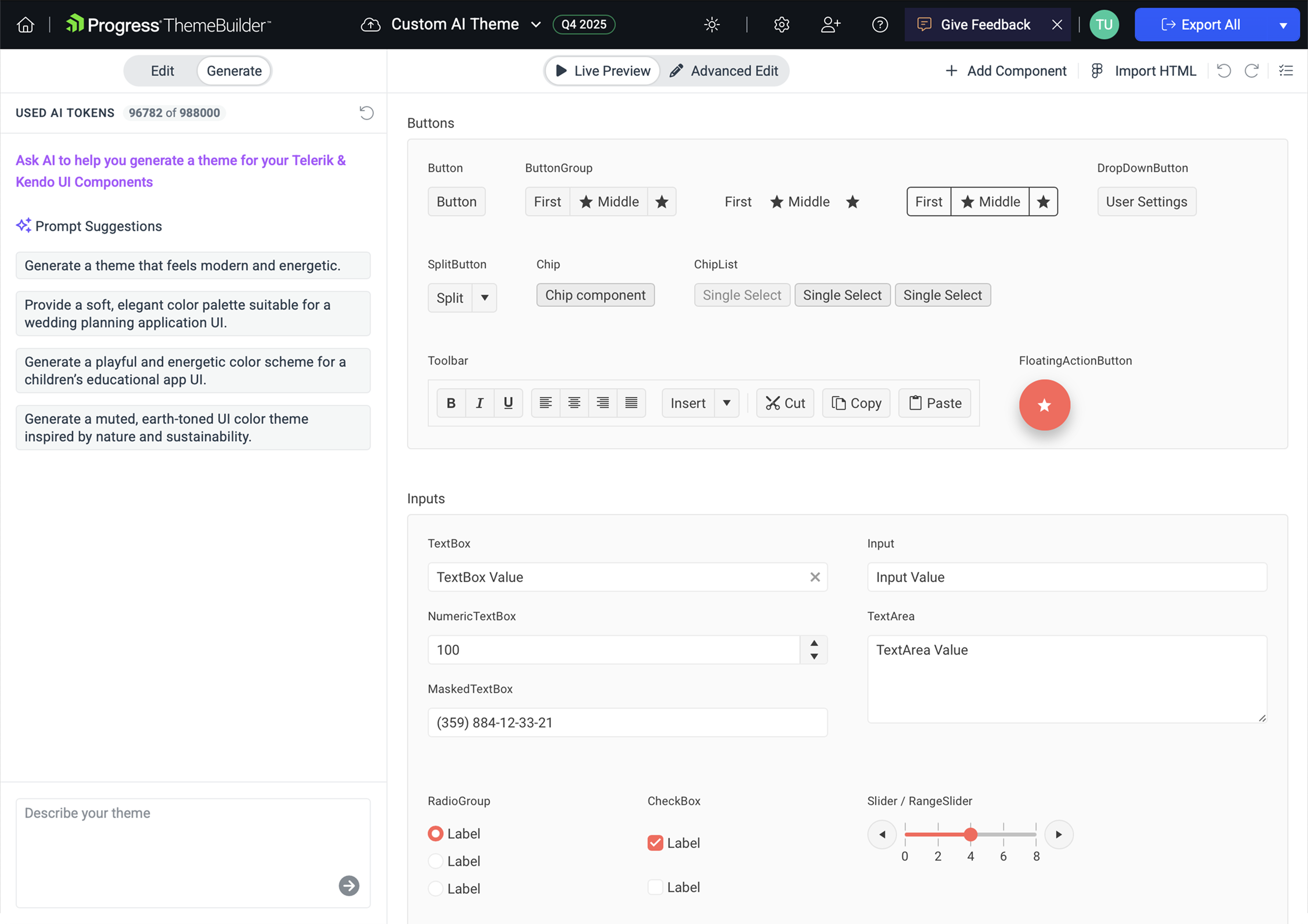Switch to Advanced Edit mode
Image resolution: width=1308 pixels, height=924 pixels.
coord(725,71)
